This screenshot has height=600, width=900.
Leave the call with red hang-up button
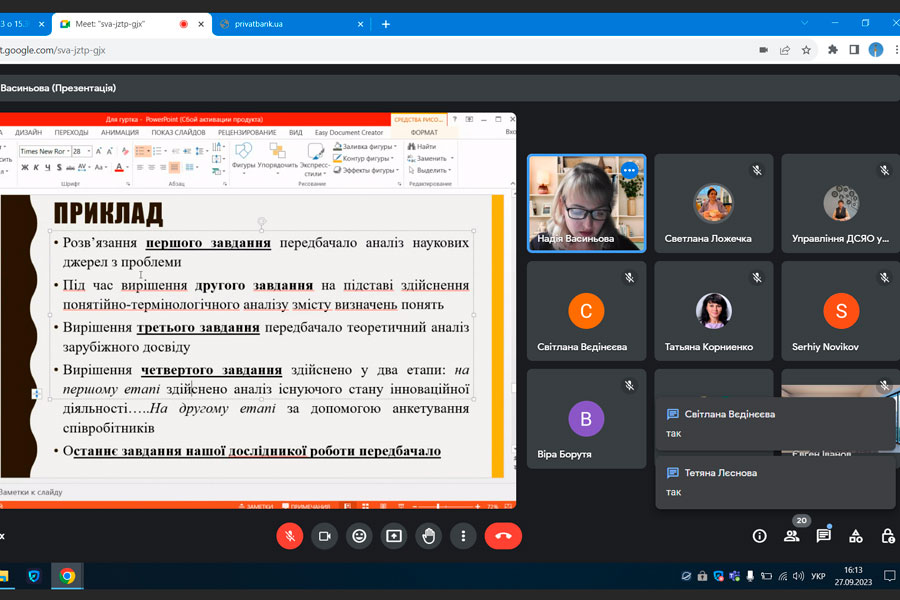(503, 536)
